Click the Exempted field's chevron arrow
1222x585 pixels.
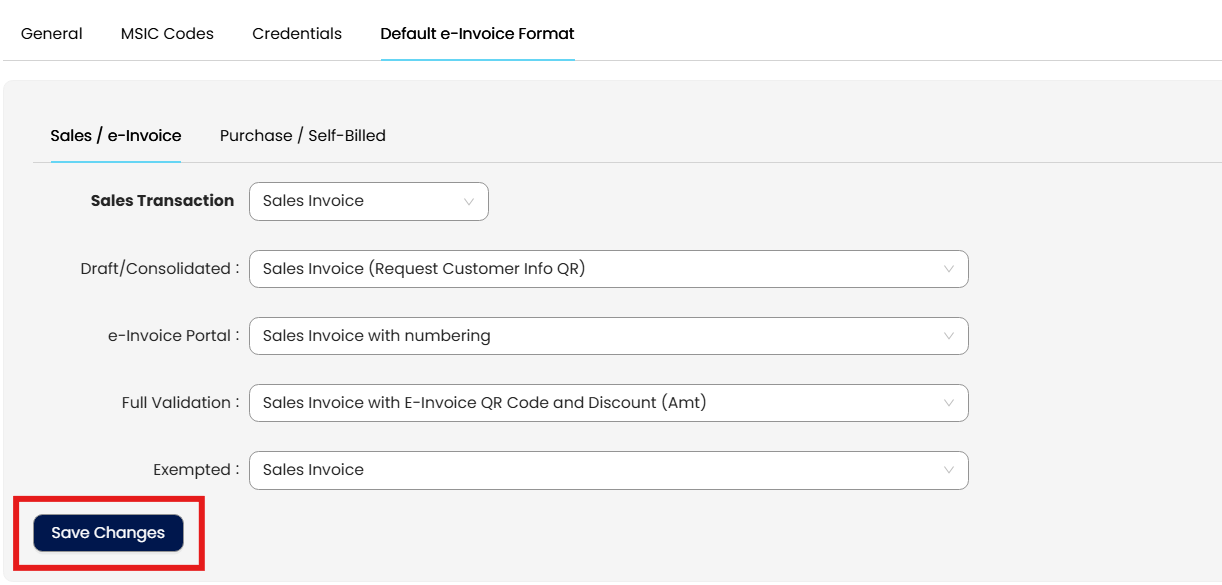(948, 470)
